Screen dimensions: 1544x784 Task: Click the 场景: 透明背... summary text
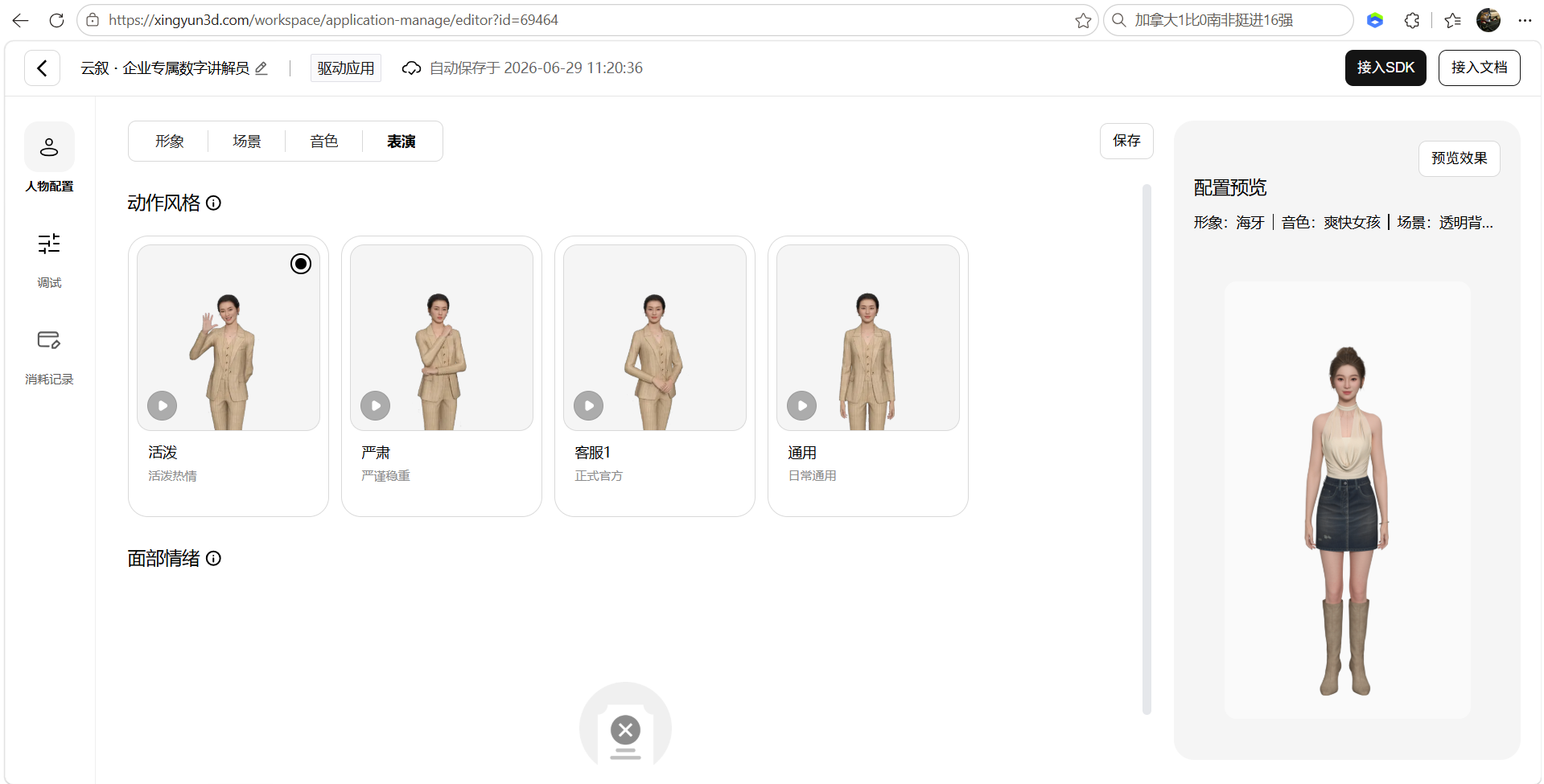tap(1445, 223)
